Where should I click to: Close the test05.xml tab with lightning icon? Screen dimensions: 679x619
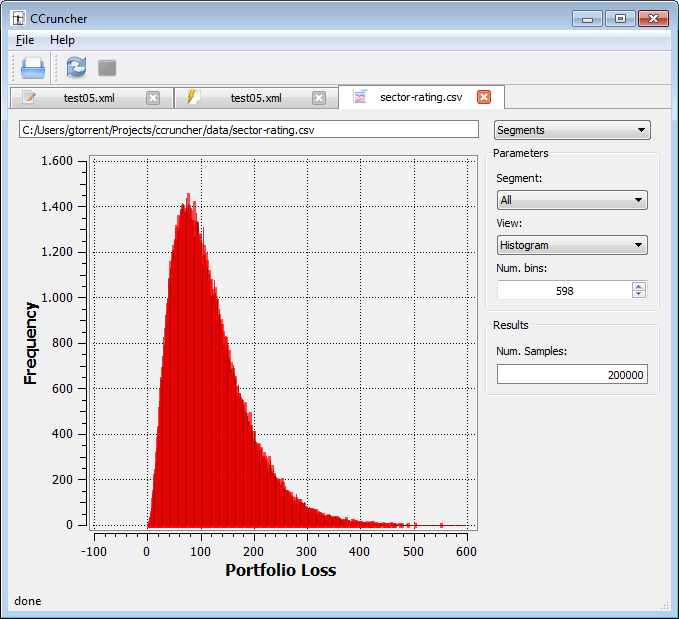coord(319,98)
